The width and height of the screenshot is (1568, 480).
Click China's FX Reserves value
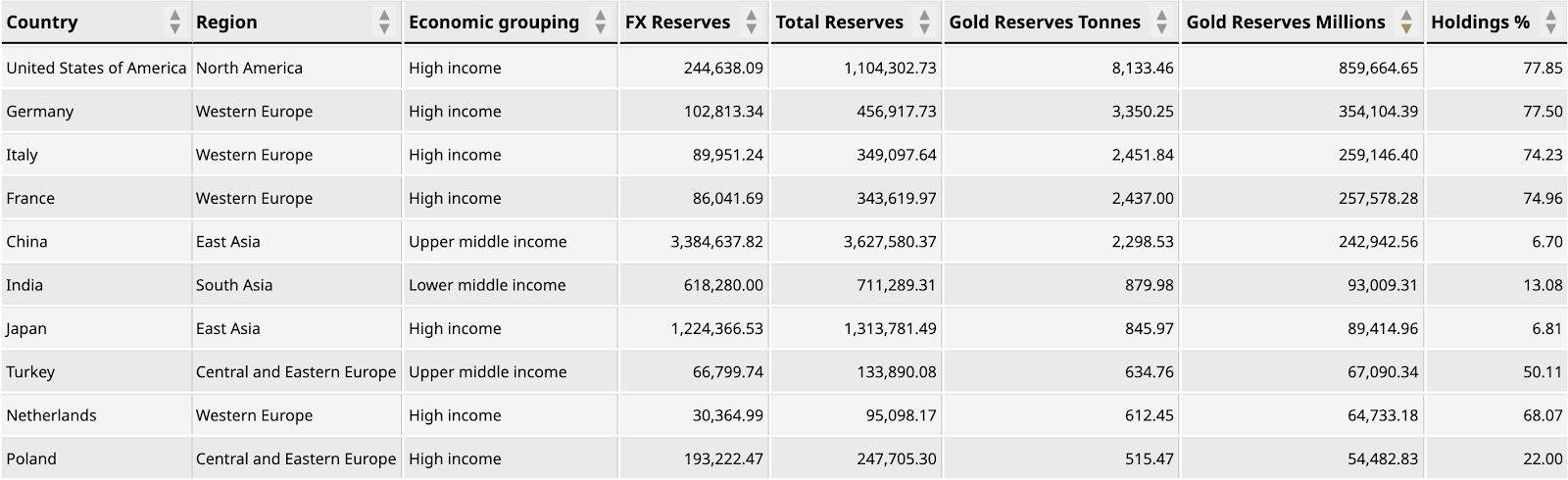(x=716, y=241)
